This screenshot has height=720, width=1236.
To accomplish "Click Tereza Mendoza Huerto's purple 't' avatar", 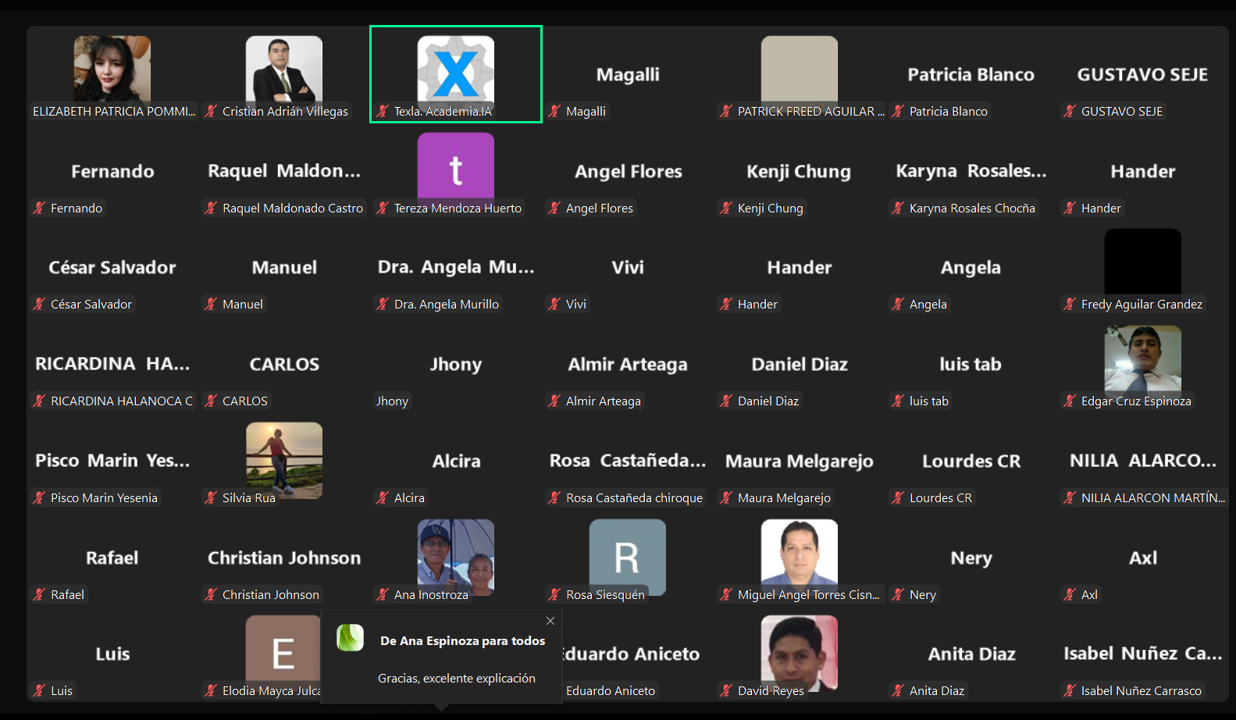I will click(x=456, y=166).
